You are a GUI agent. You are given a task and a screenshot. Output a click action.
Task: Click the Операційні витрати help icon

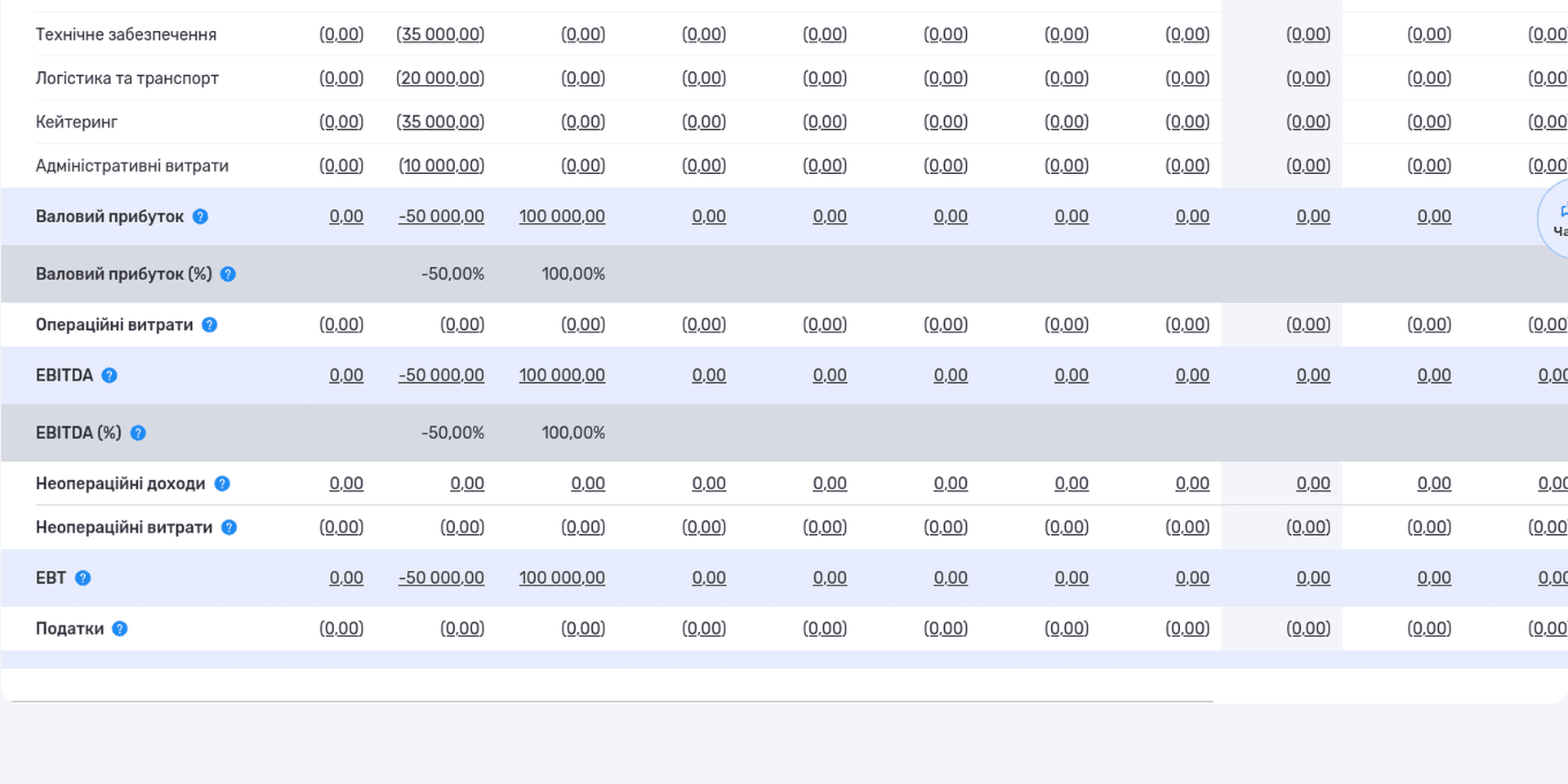pos(209,325)
